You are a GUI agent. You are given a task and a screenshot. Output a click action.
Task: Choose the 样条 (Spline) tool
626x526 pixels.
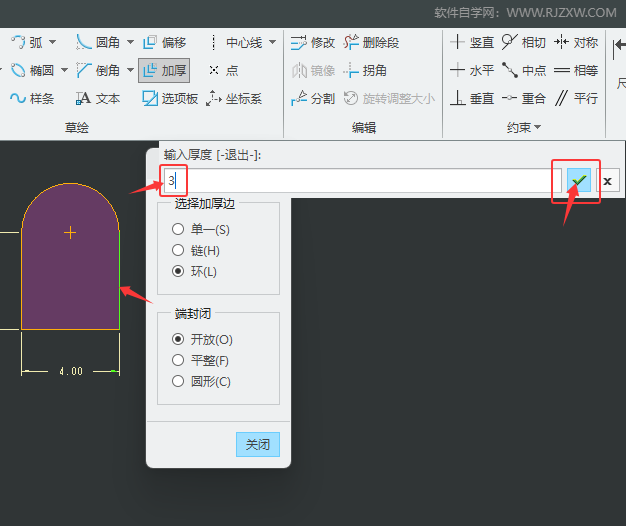tap(32, 98)
